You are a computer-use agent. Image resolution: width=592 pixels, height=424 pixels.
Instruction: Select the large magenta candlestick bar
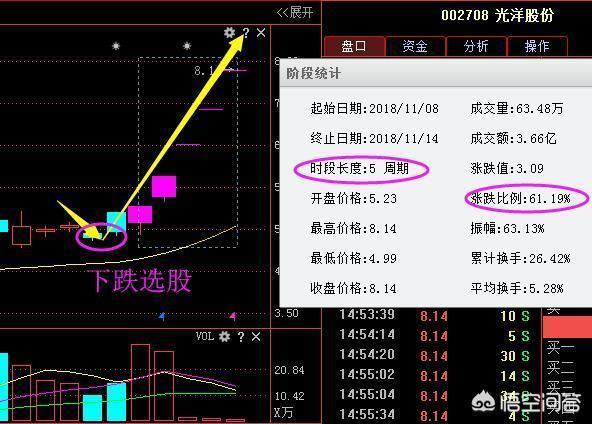click(164, 187)
